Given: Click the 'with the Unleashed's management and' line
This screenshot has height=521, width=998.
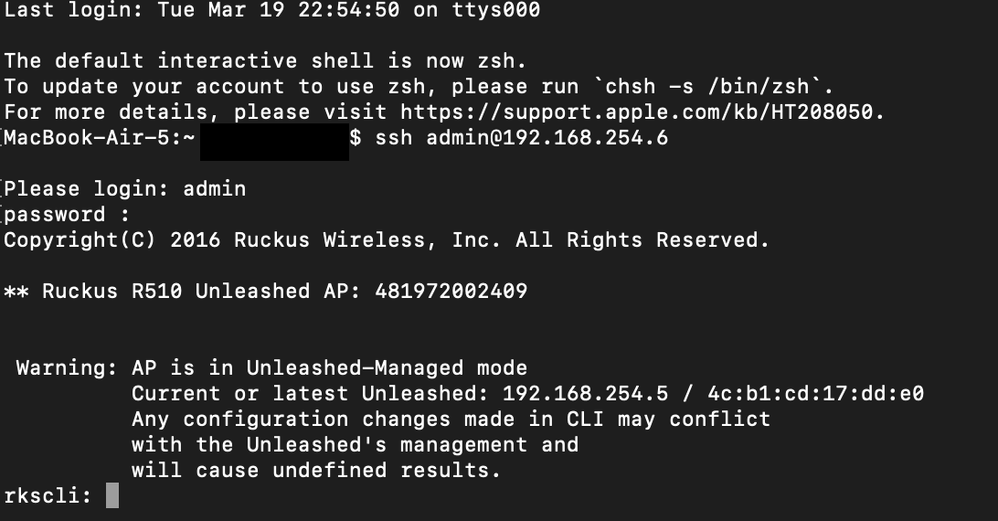Looking at the screenshot, I should click(x=355, y=444).
